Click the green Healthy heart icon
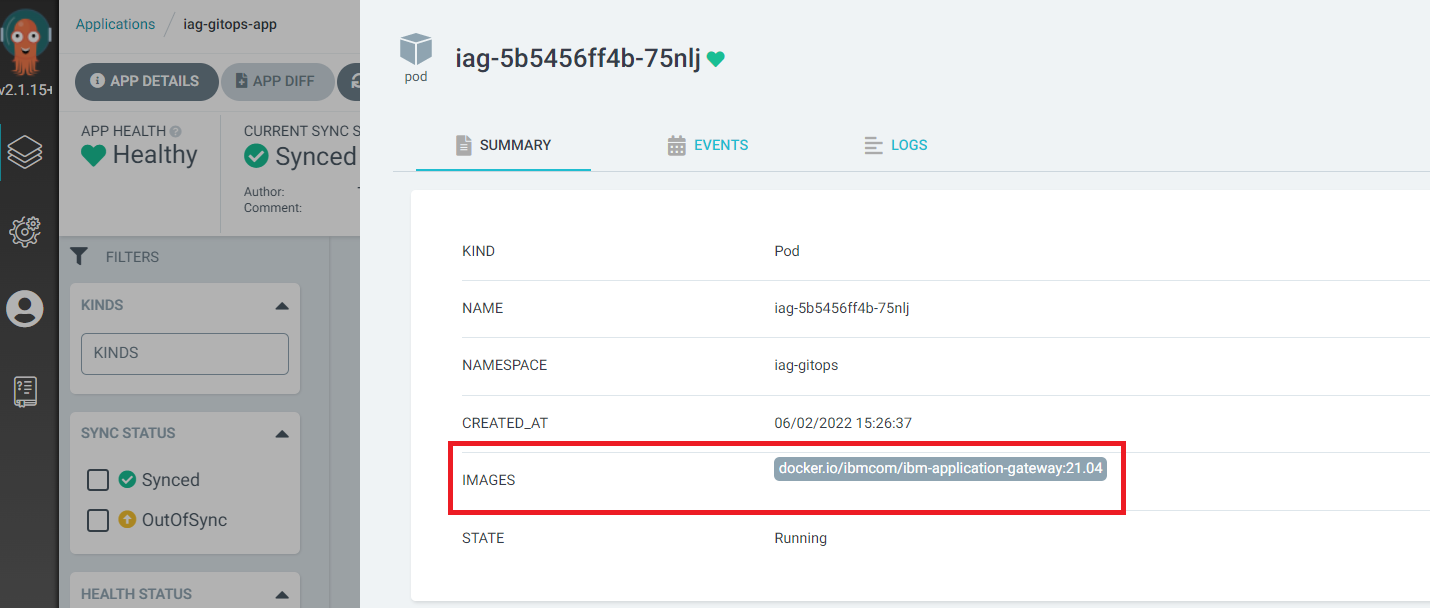The width and height of the screenshot is (1430, 608). [x=94, y=155]
